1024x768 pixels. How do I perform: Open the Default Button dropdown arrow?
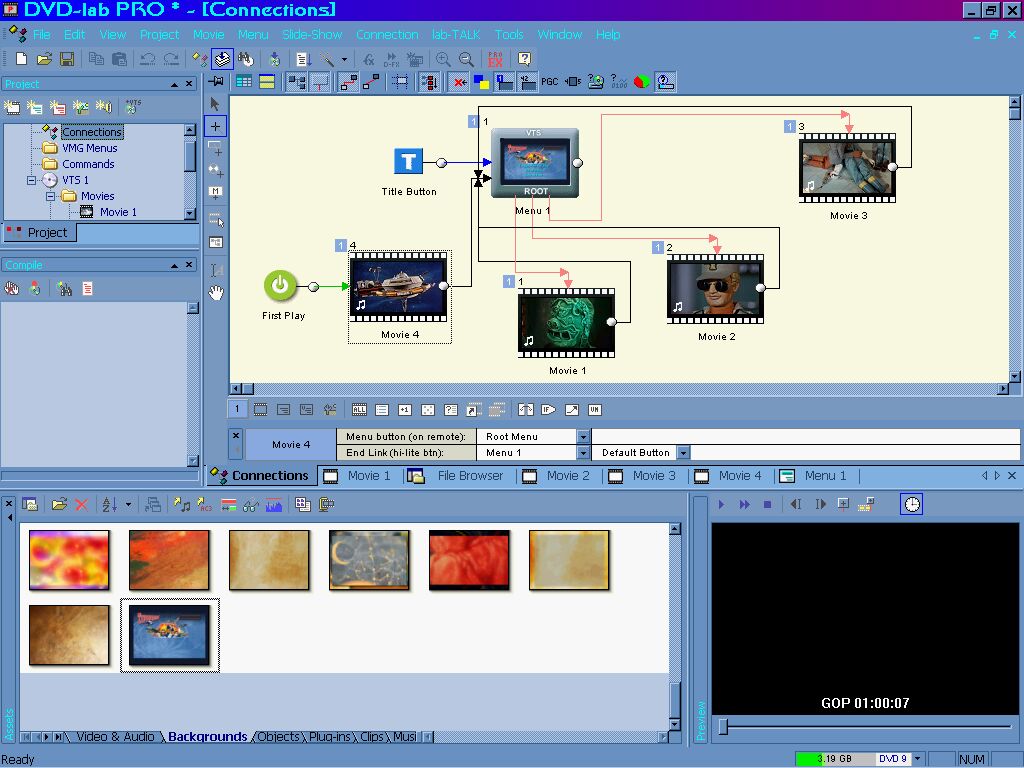pos(683,453)
